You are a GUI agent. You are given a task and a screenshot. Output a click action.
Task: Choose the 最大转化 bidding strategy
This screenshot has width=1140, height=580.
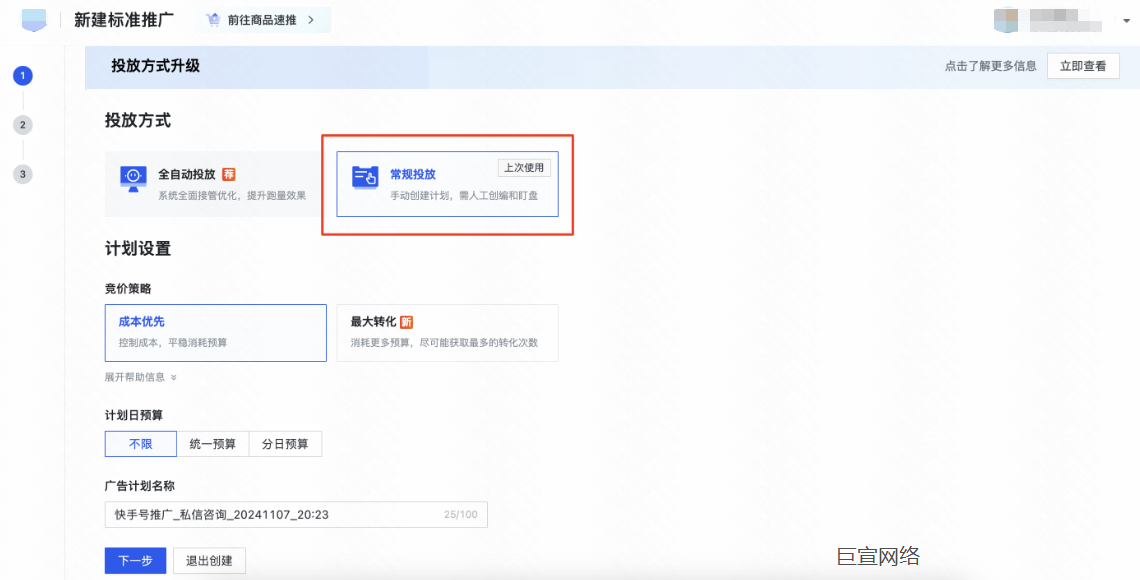(x=447, y=333)
